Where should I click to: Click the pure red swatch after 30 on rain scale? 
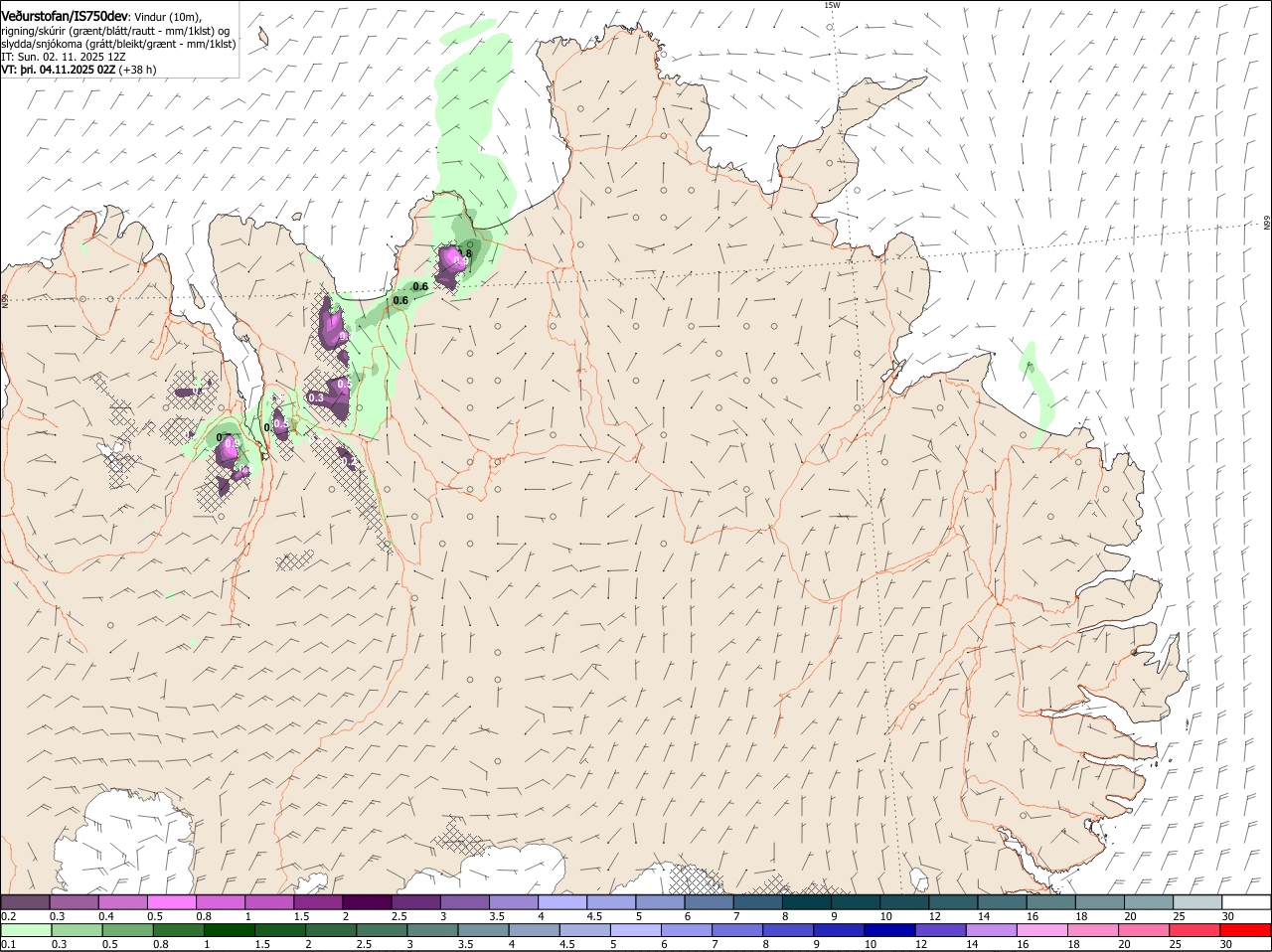click(x=1246, y=931)
